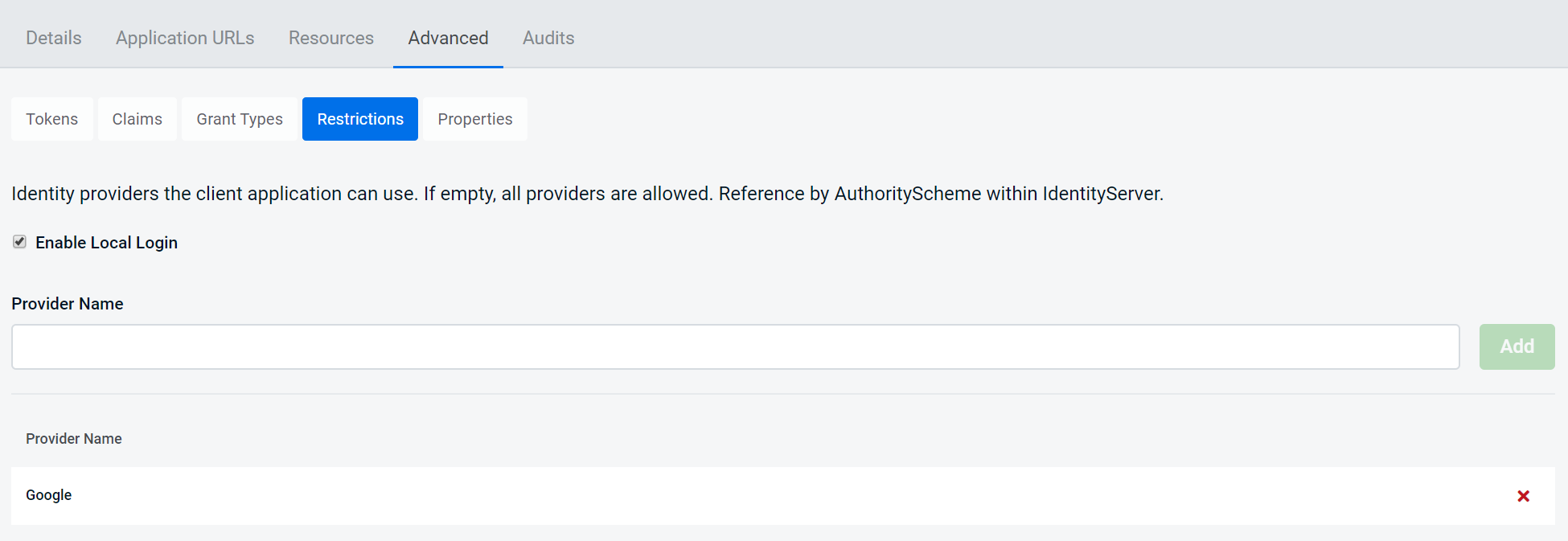Image resolution: width=1568 pixels, height=541 pixels.
Task: Click the highlighted Restrictions sub-tab
Action: tap(359, 118)
